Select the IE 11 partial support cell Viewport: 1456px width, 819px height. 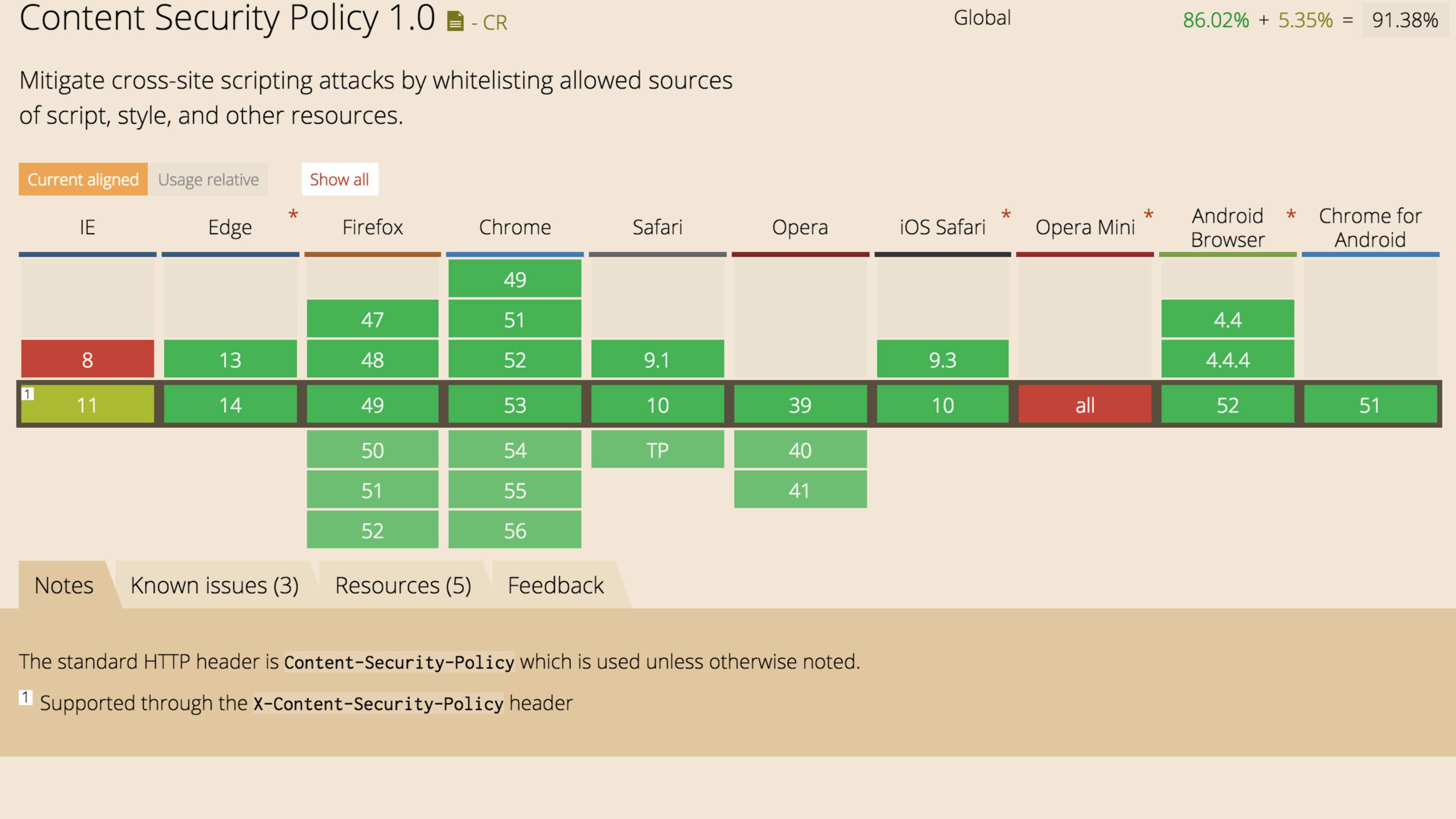[87, 404]
